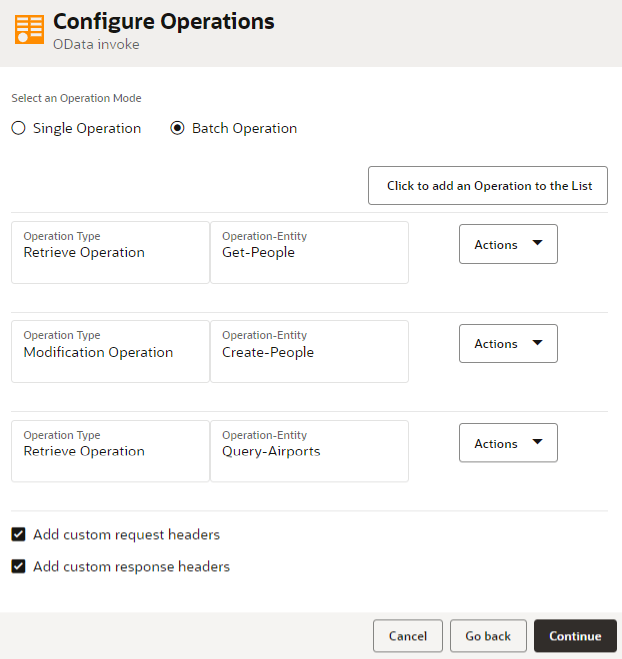622x659 pixels.
Task: Click the Go back button
Action: point(488,636)
